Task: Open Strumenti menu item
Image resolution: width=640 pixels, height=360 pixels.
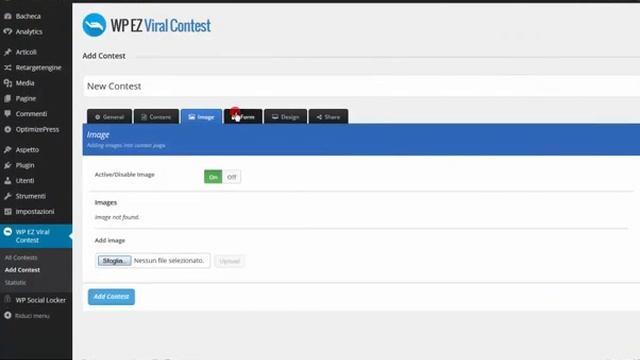Action: point(31,196)
